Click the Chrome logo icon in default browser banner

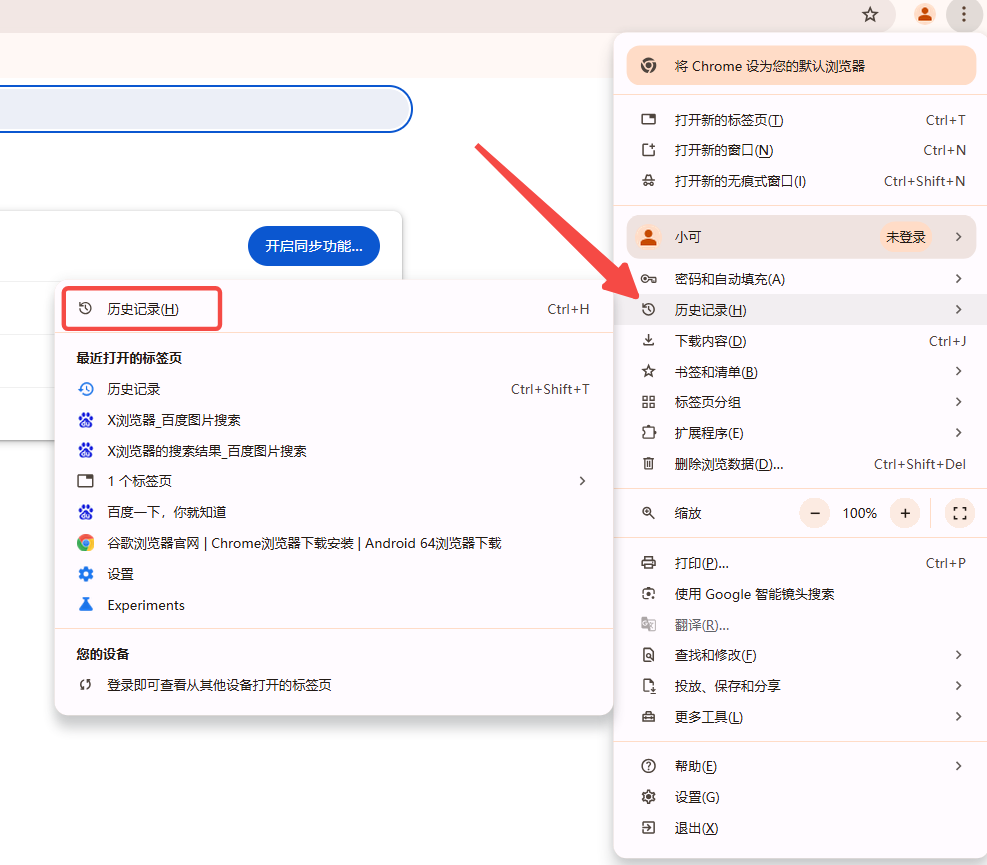tap(648, 66)
